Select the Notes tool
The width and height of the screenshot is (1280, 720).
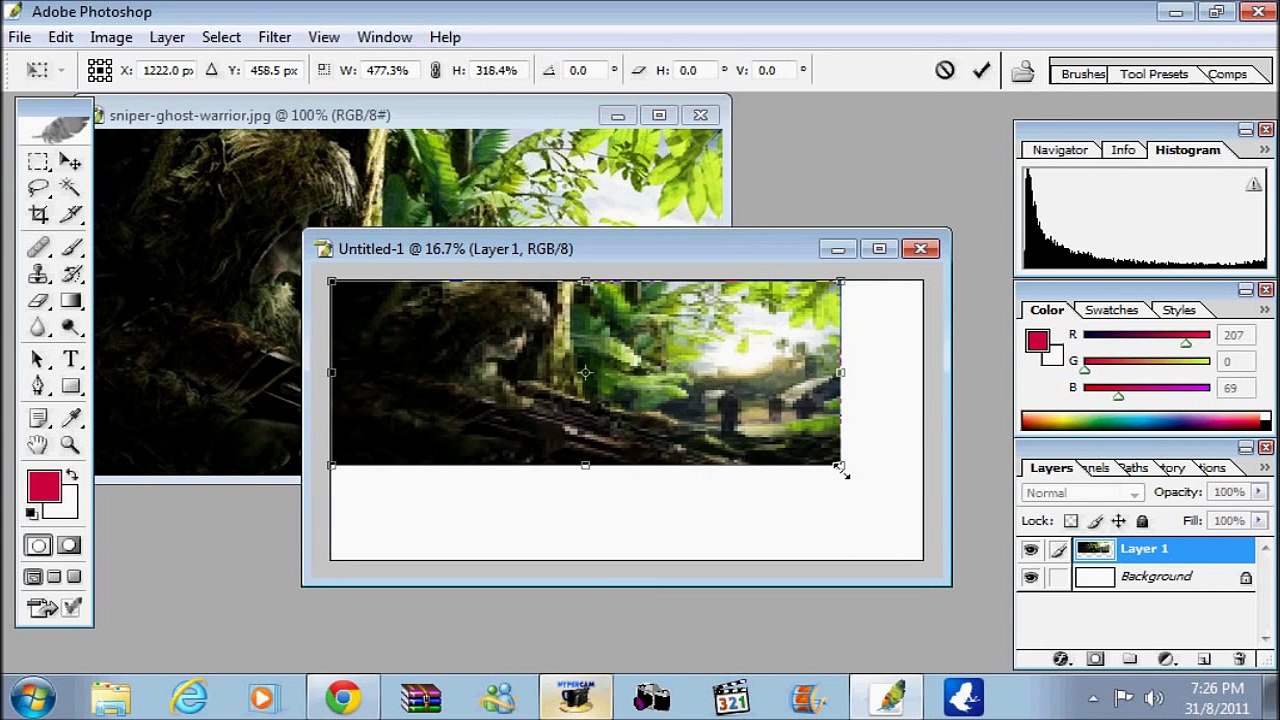tap(38, 418)
